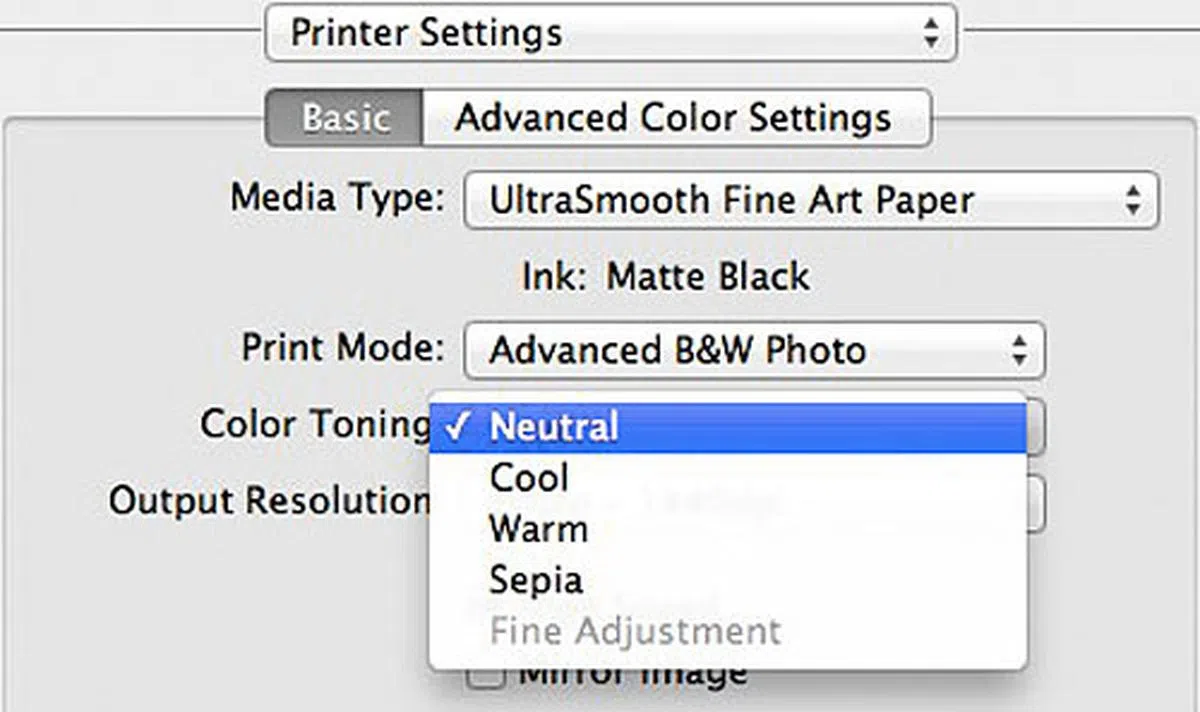Click the checkmark beside Neutral
Viewport: 1200px width, 712px height.
(456, 428)
